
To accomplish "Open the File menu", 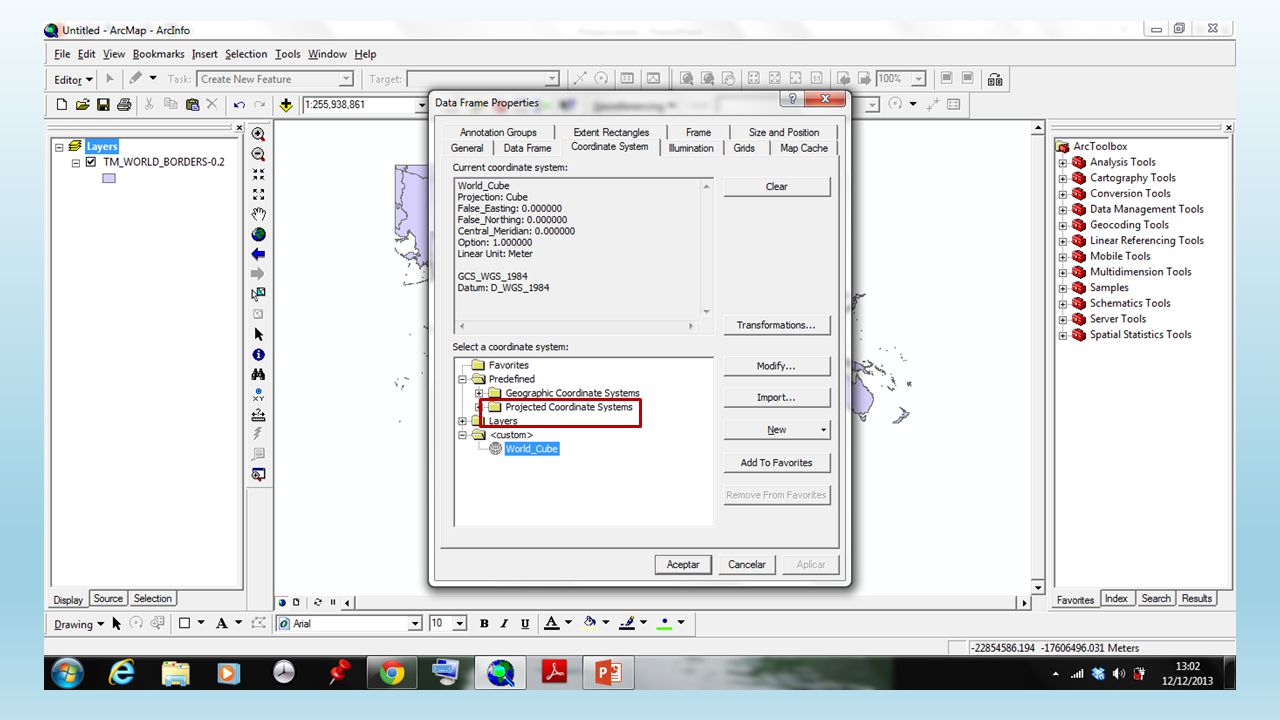I will click(62, 54).
